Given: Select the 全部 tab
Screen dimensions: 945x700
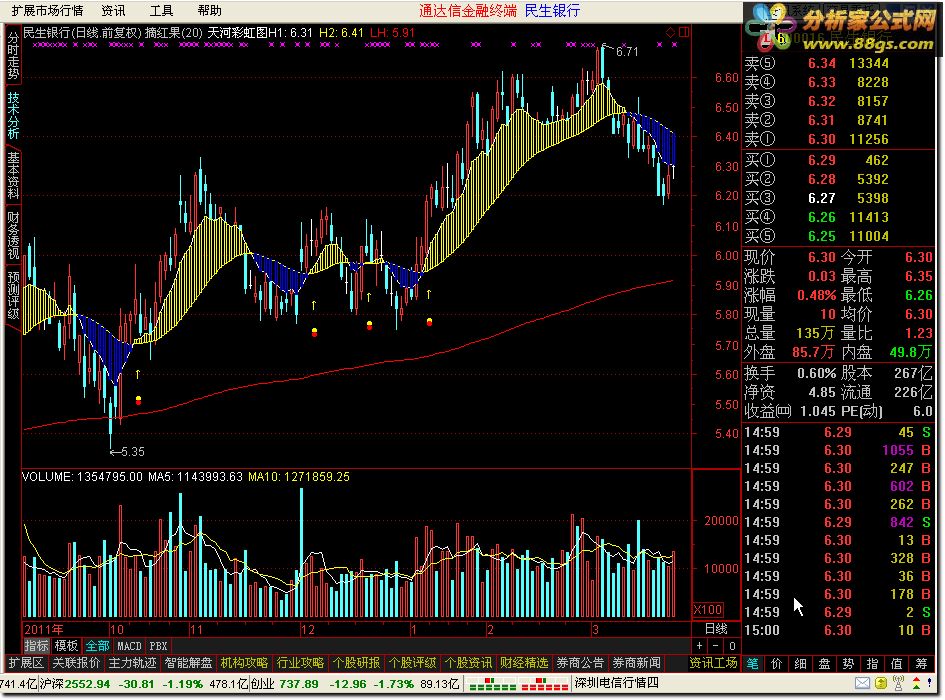Looking at the screenshot, I should (x=97, y=646).
